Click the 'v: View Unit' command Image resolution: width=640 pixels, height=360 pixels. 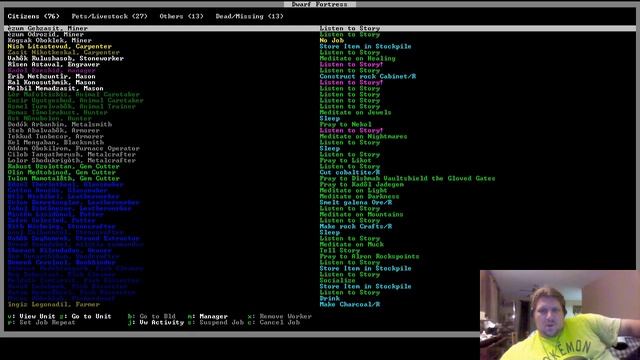31,316
